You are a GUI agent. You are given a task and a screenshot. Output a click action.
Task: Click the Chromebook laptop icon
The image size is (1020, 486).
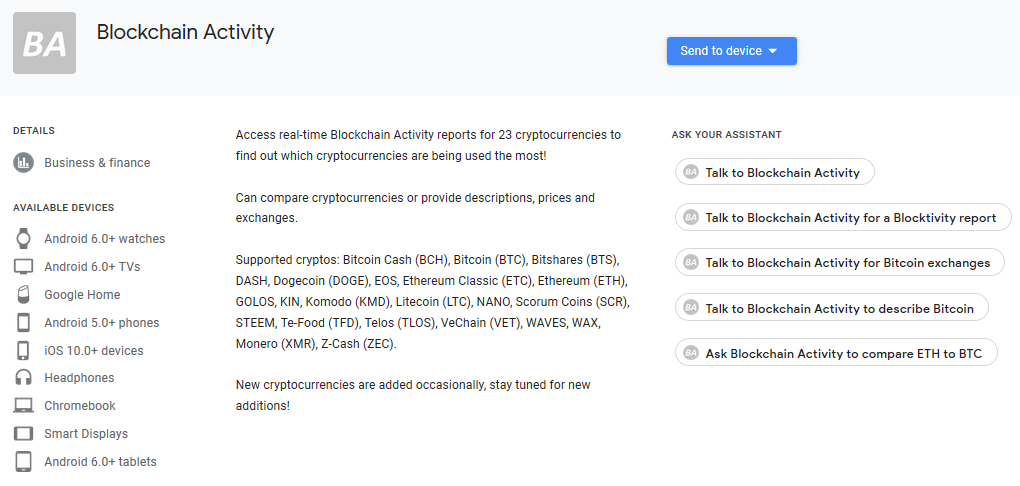(x=23, y=406)
